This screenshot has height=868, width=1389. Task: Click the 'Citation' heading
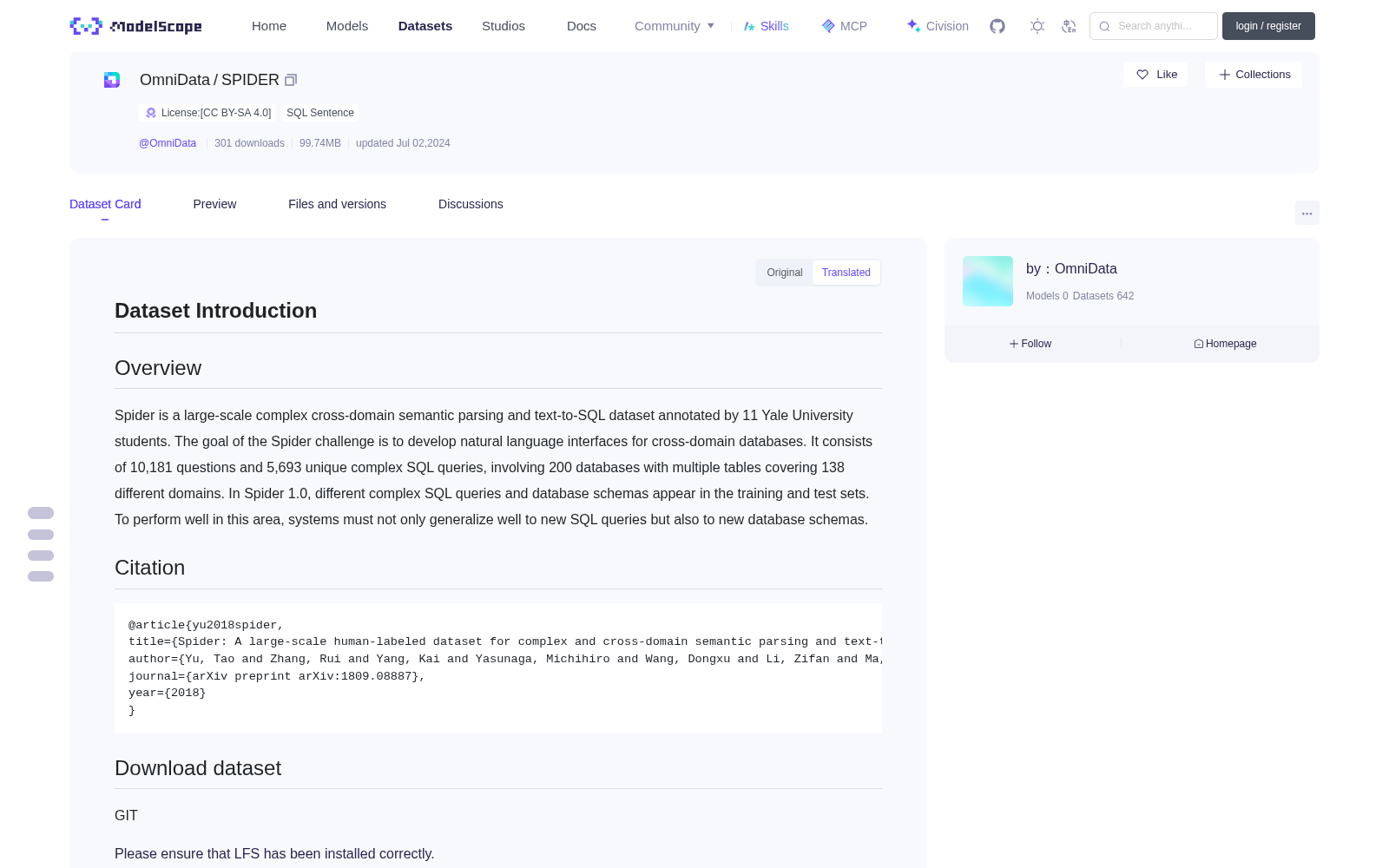tap(149, 568)
